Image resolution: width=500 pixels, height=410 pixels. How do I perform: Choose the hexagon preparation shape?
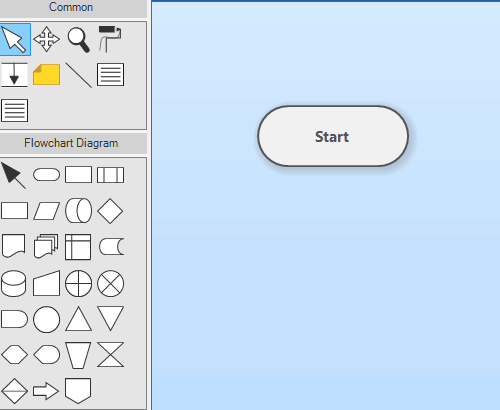point(14,355)
